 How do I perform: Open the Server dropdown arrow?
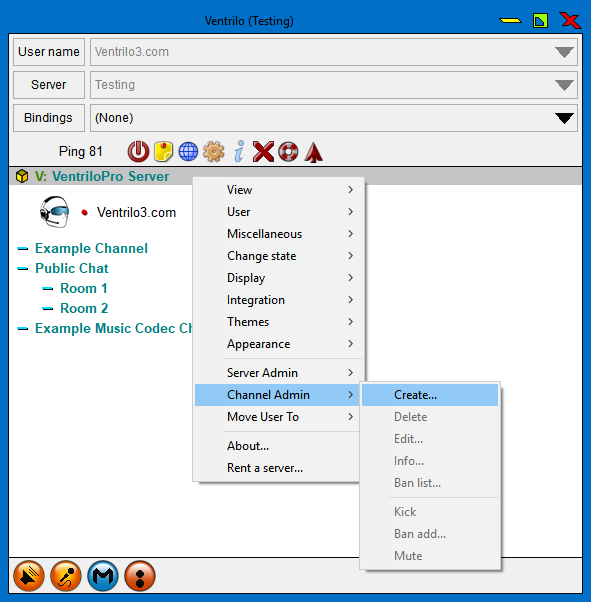(564, 85)
